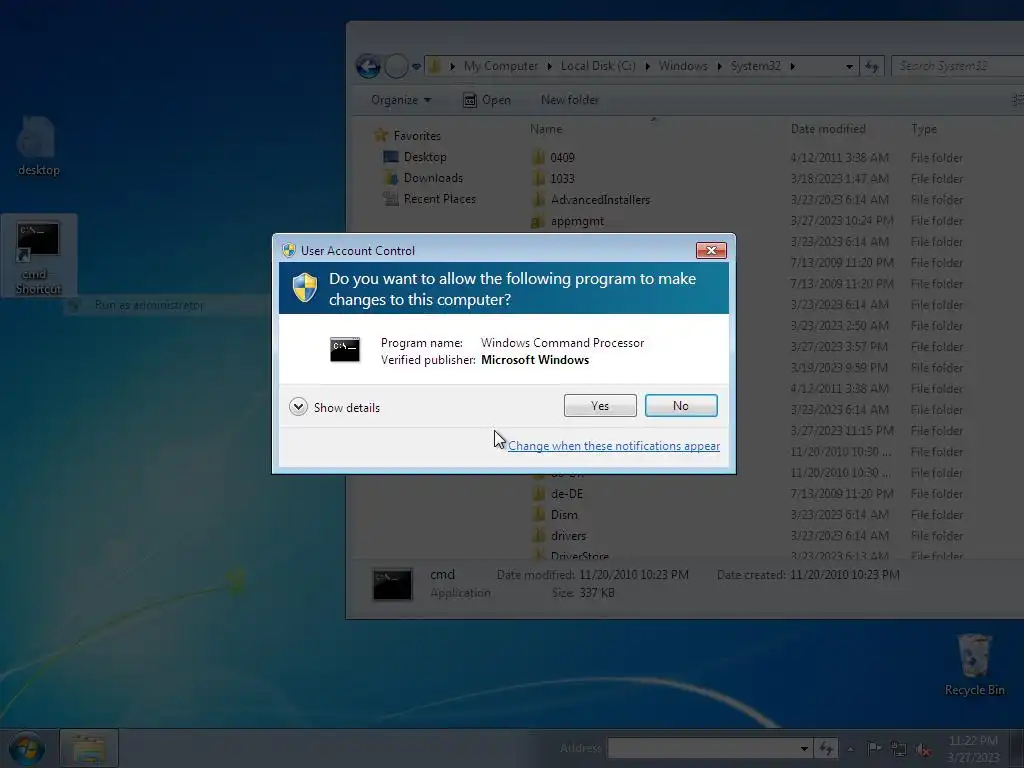Close the User Account Control dialog
This screenshot has width=1024, height=768.
(711, 250)
